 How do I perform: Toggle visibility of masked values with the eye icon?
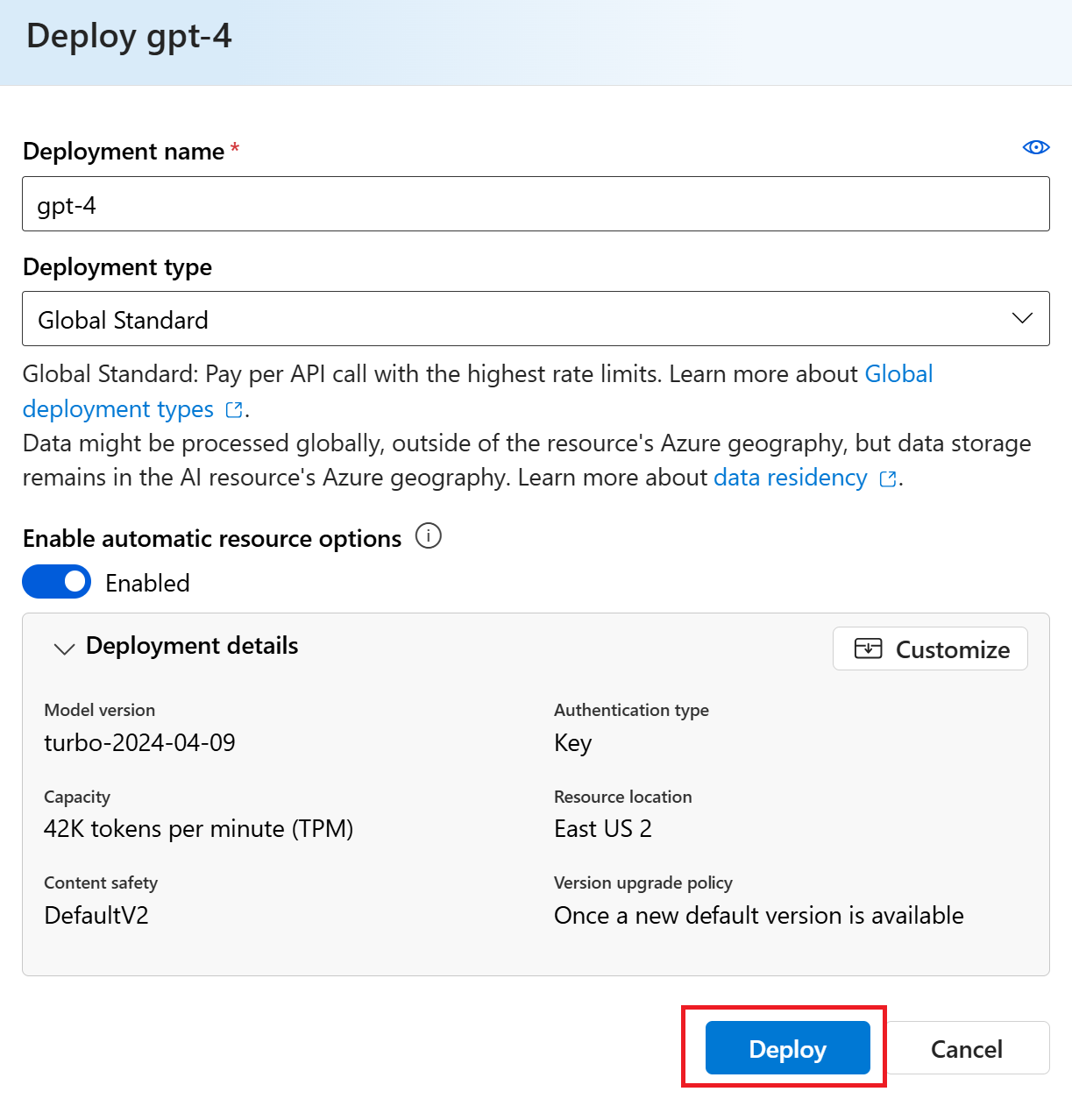[x=1036, y=147]
